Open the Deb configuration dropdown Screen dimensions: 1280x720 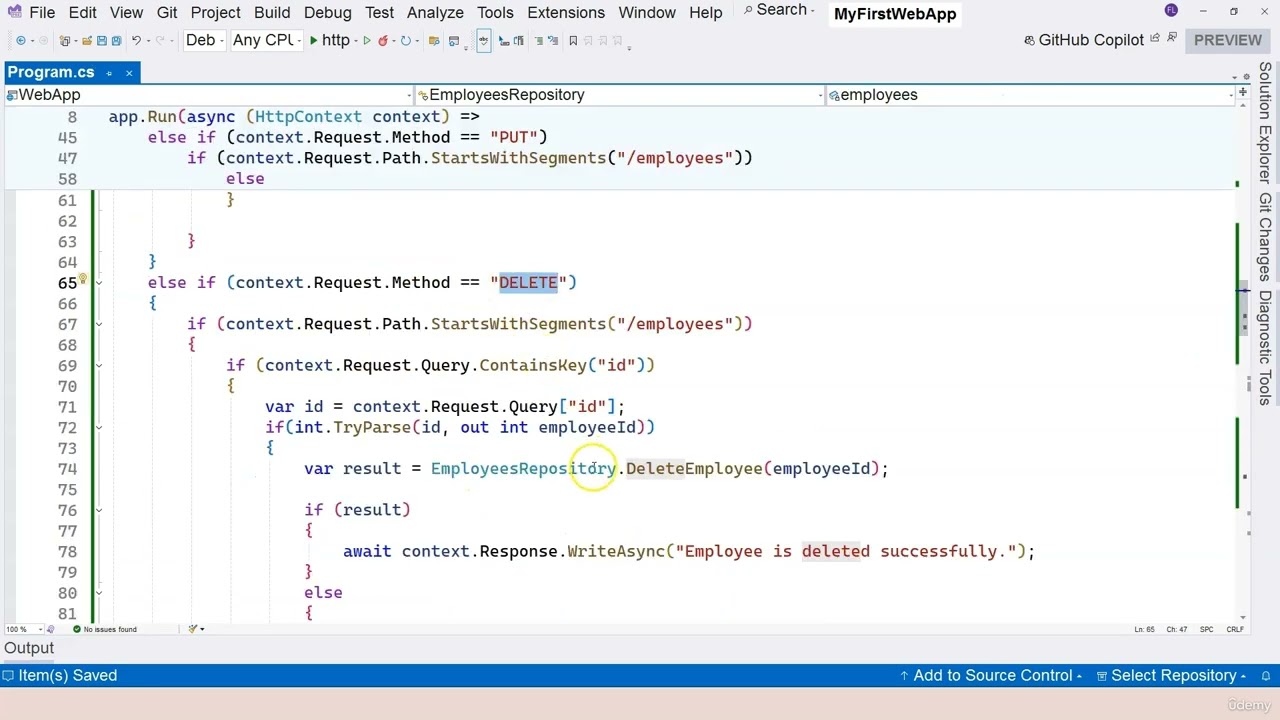(x=206, y=40)
